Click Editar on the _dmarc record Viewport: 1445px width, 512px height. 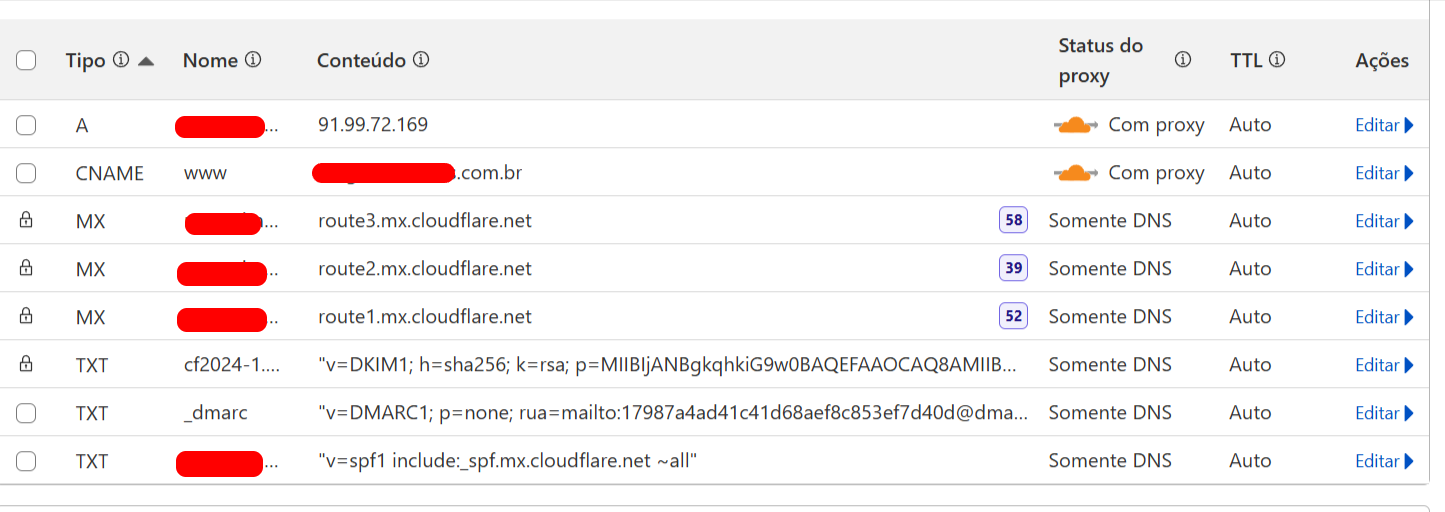pyautogui.click(x=1384, y=413)
